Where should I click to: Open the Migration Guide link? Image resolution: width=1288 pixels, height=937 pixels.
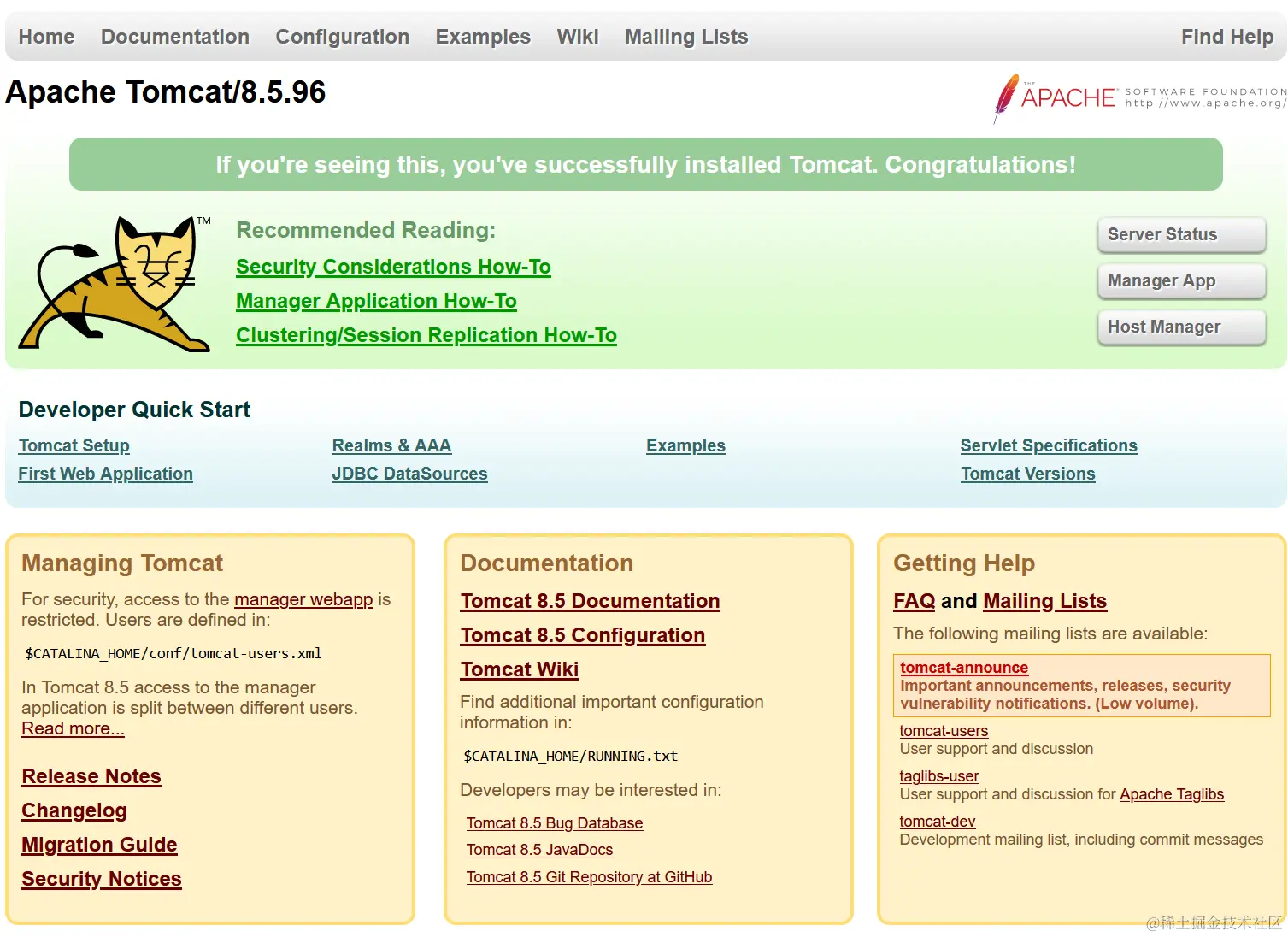(99, 845)
